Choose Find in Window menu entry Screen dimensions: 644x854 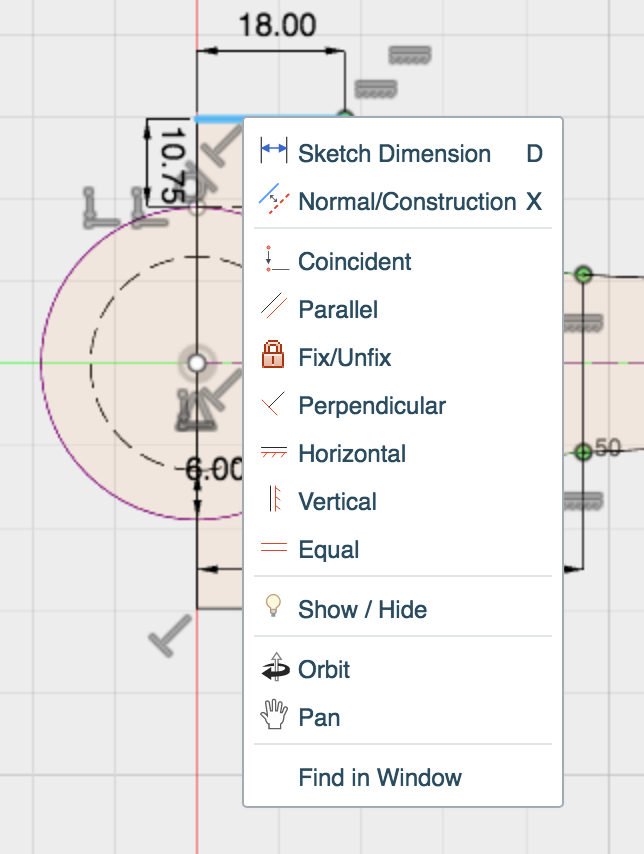tap(380, 777)
